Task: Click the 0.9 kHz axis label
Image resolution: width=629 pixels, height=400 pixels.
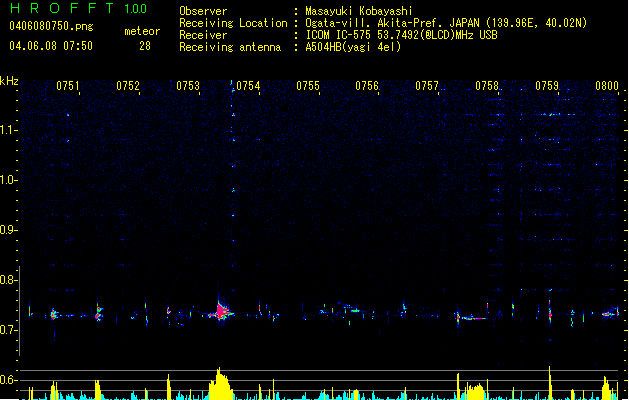Action: pos(9,230)
